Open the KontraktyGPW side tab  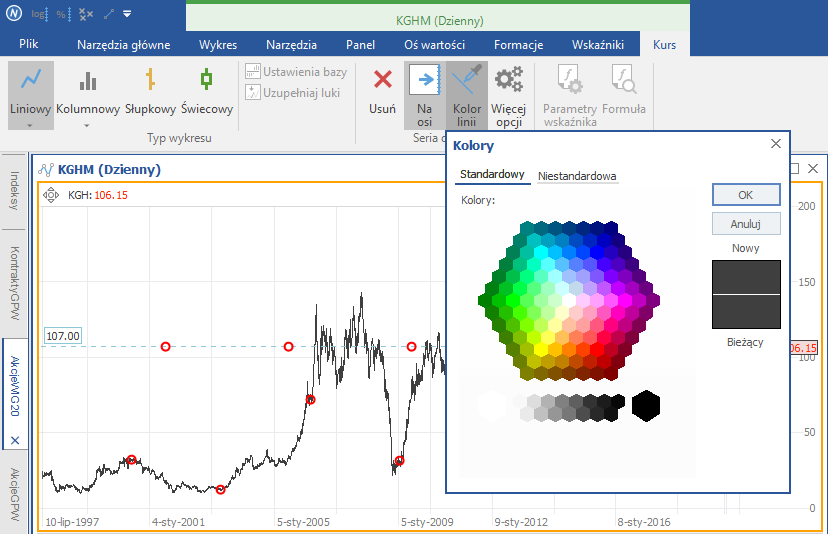click(x=14, y=283)
